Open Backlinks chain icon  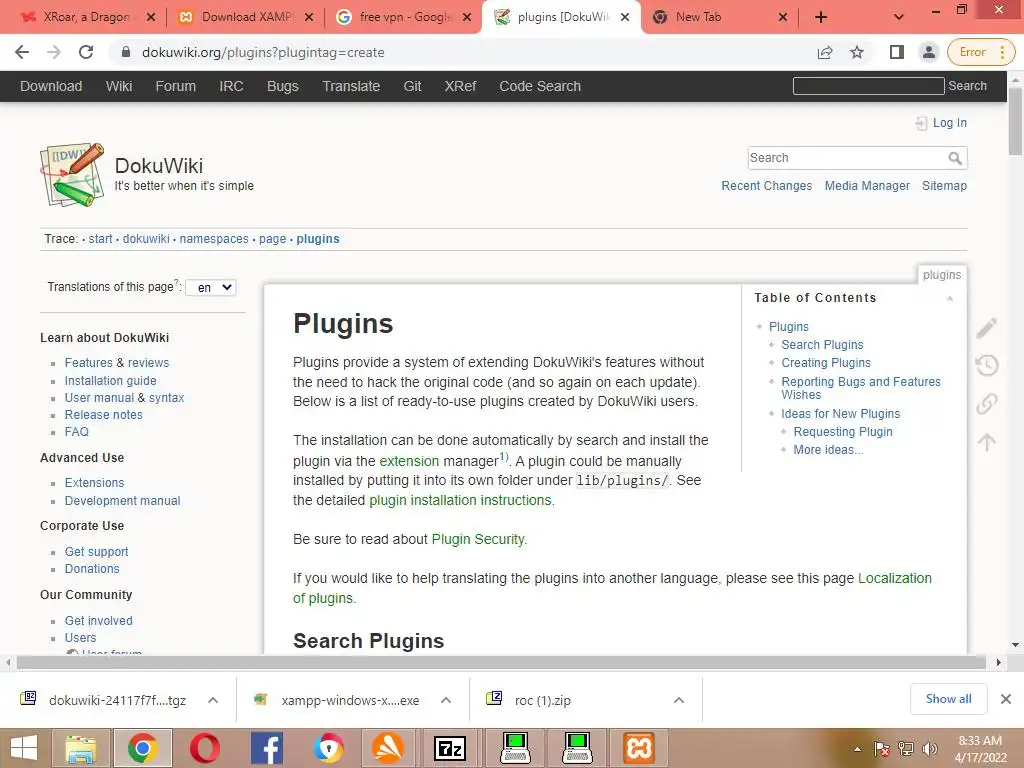click(987, 404)
